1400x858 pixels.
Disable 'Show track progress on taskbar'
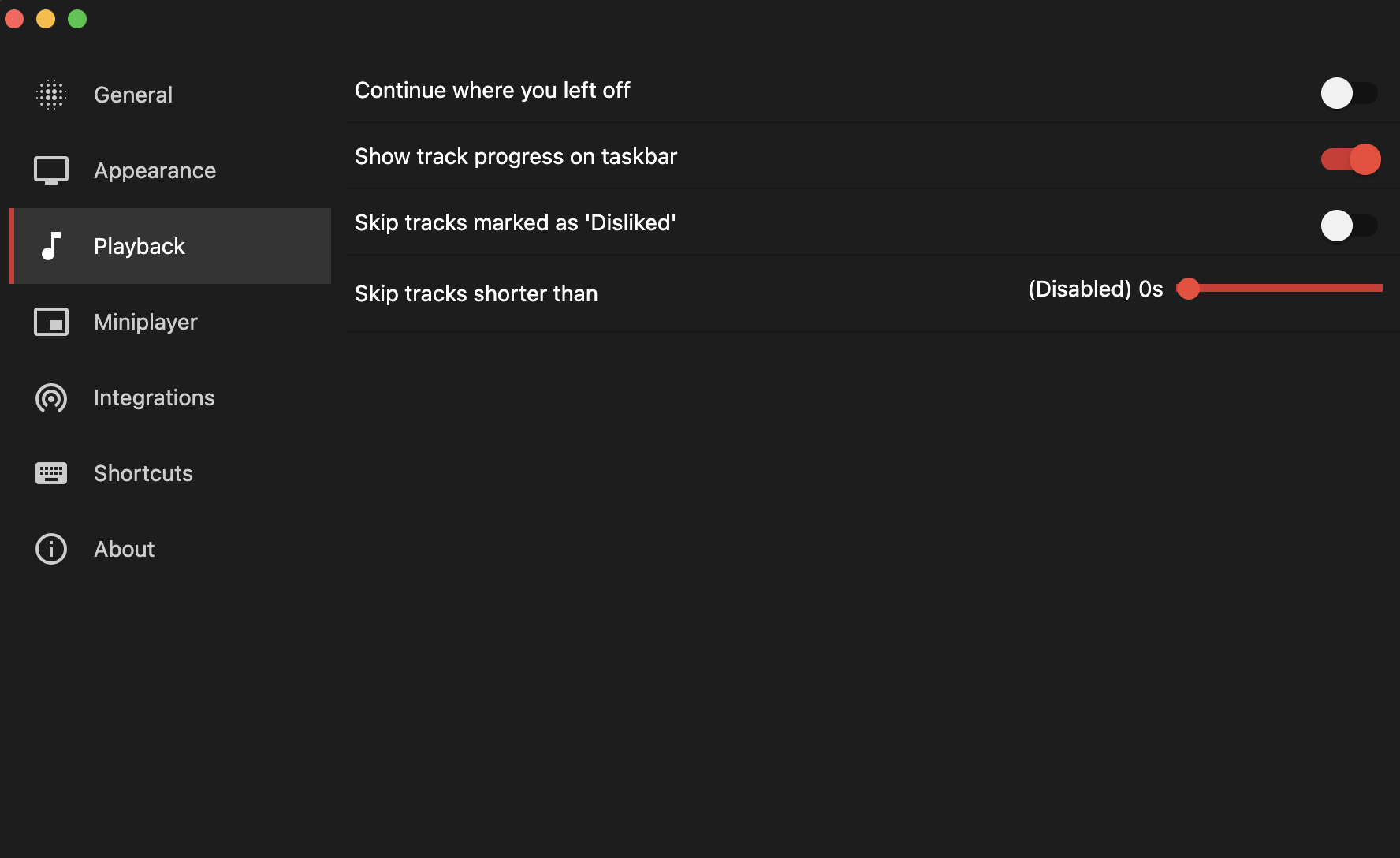coord(1350,159)
